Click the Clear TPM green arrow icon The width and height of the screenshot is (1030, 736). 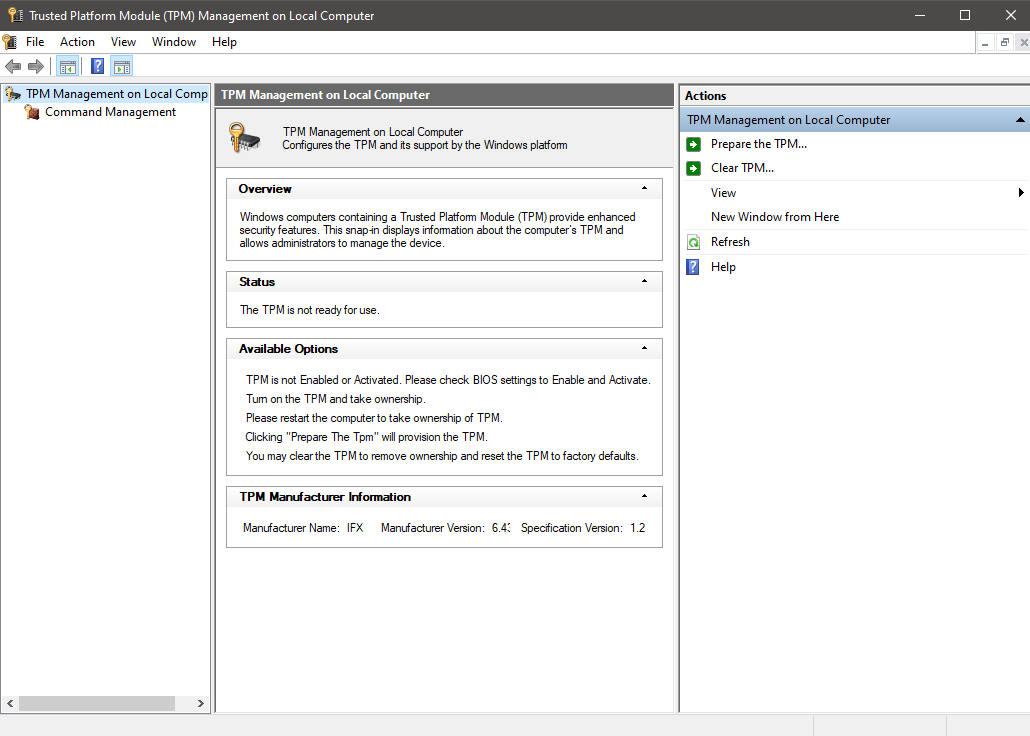[x=693, y=168]
